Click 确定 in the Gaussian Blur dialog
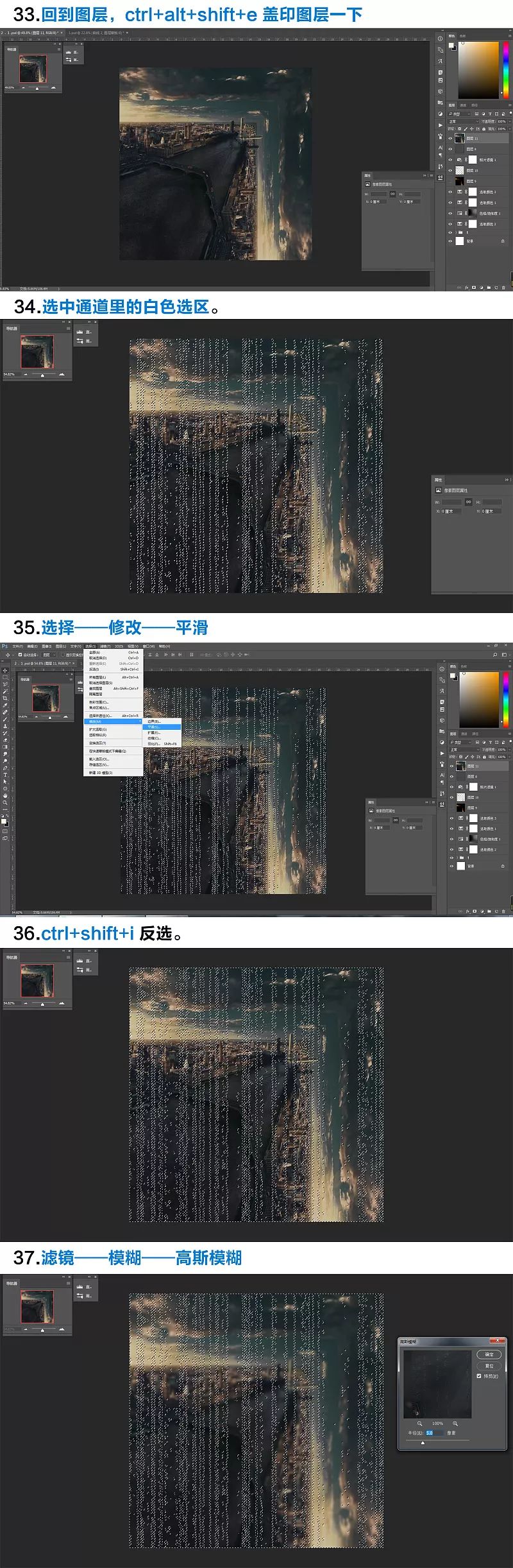 [489, 1354]
